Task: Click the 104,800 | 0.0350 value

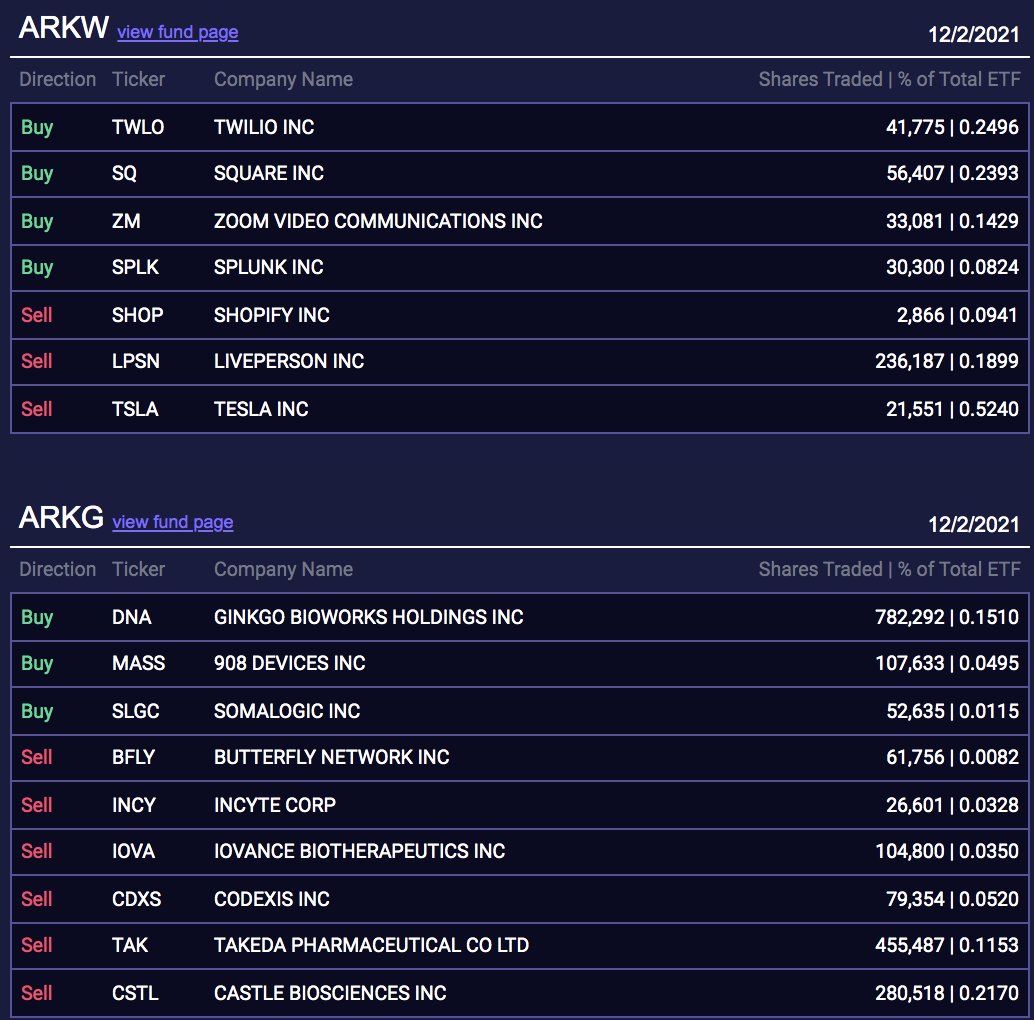Action: pyautogui.click(x=947, y=851)
